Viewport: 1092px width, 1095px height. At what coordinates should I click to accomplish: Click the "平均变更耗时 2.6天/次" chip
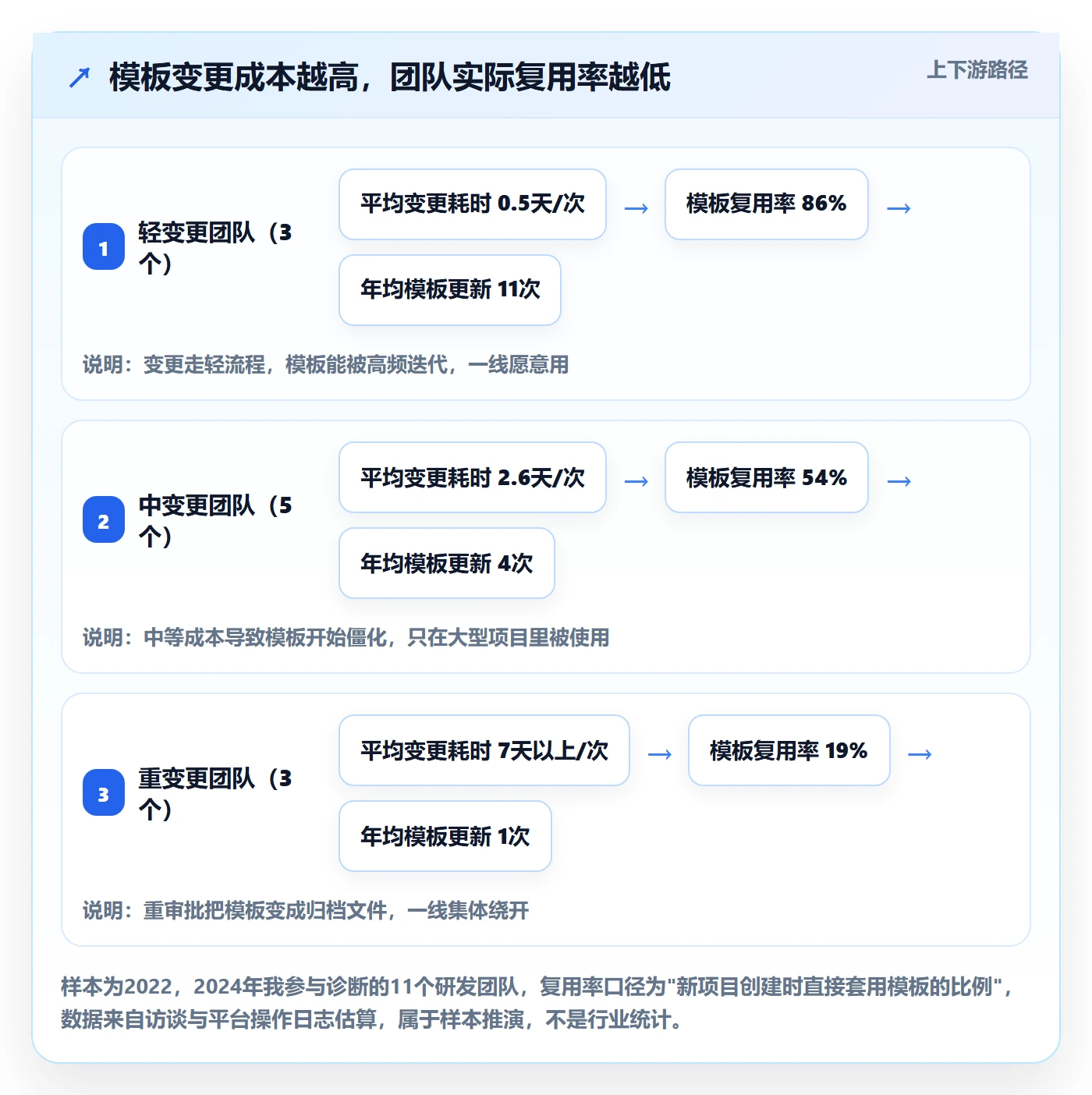tap(473, 477)
